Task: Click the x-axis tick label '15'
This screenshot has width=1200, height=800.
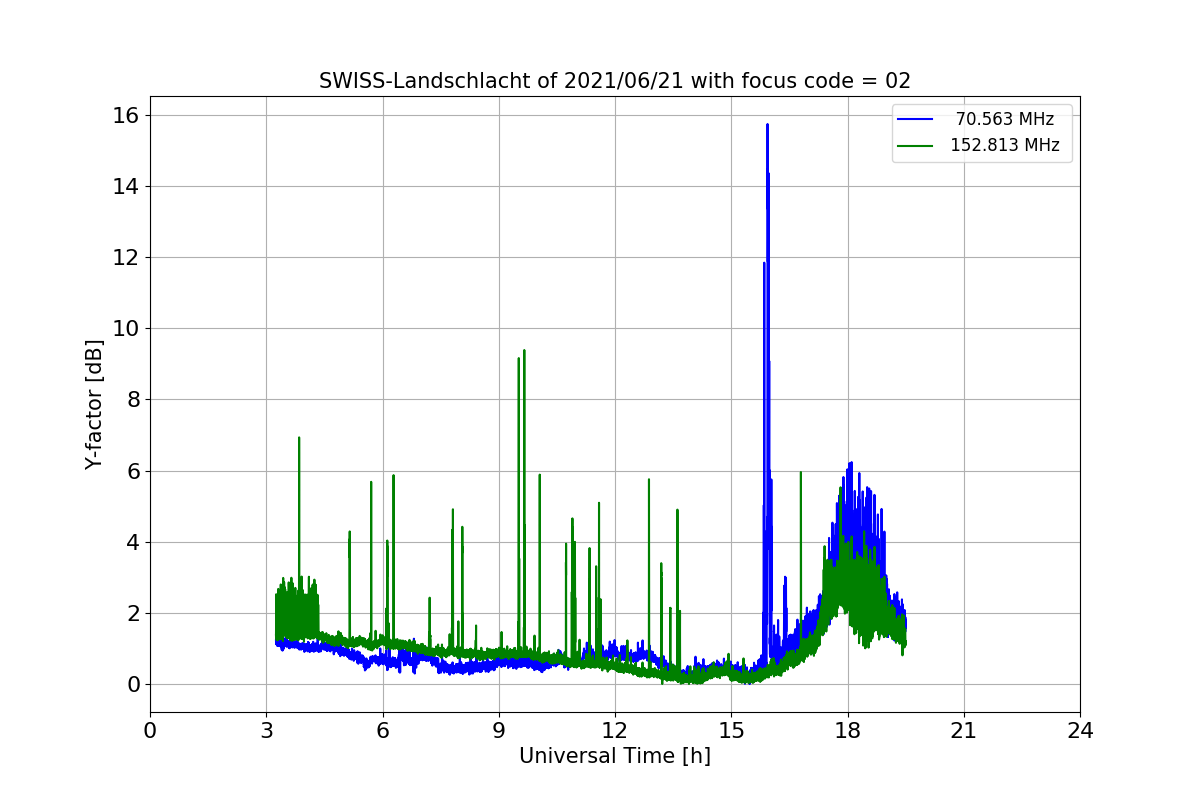Action: click(x=731, y=730)
